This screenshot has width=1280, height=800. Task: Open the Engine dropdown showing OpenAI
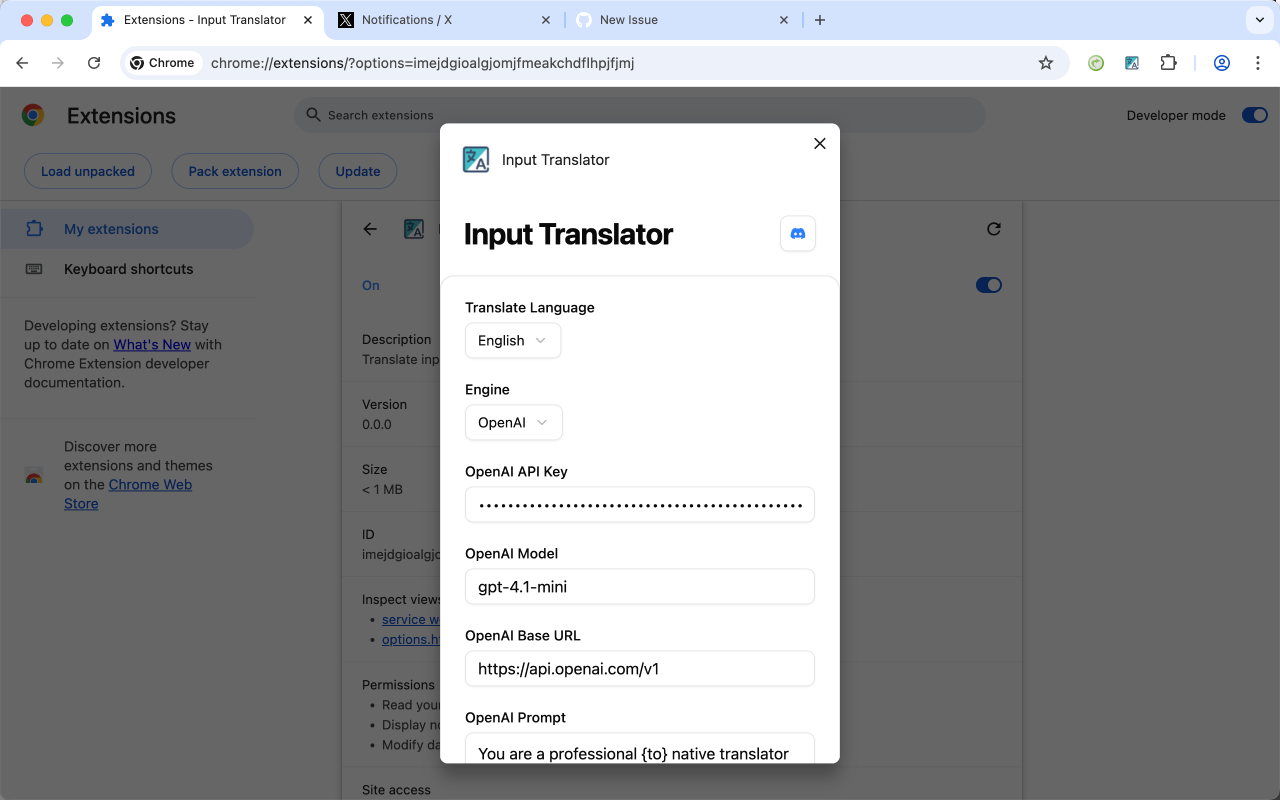pyautogui.click(x=513, y=422)
